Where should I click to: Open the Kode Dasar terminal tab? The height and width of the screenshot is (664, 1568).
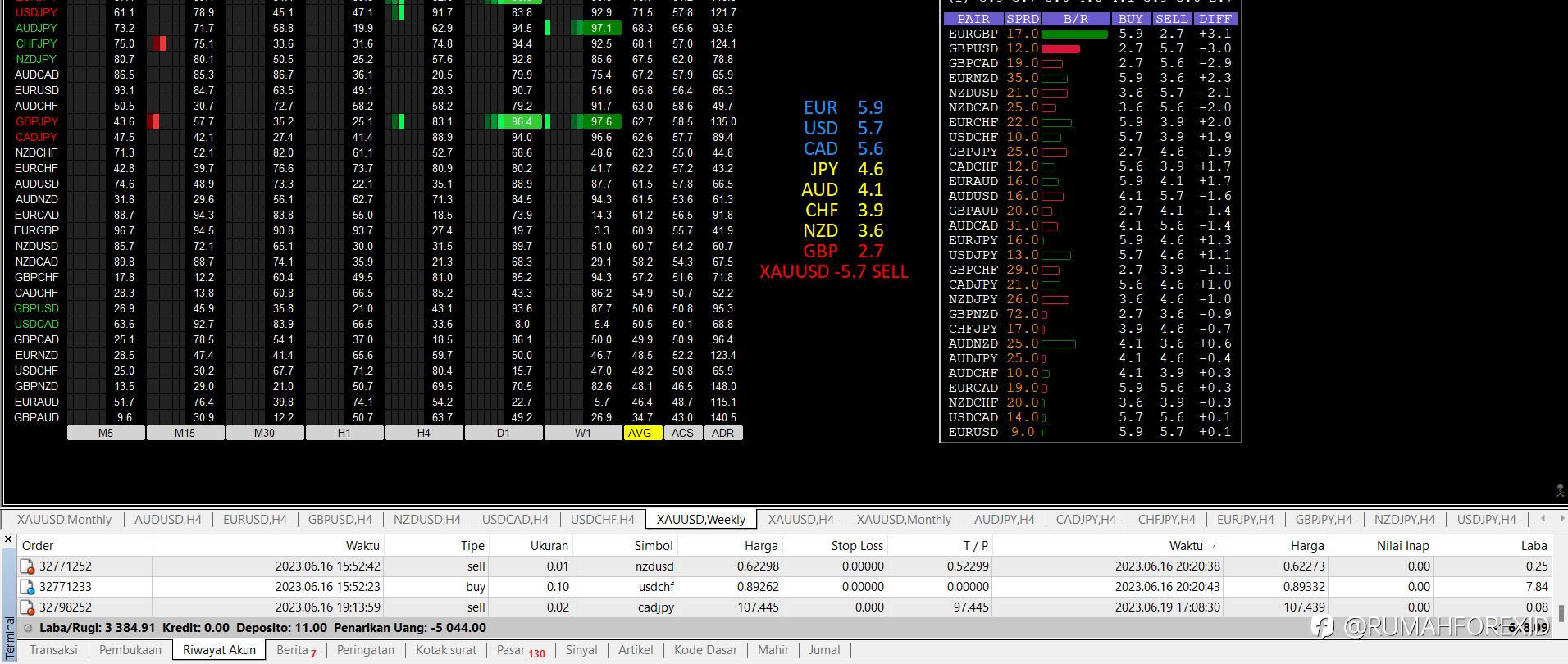pyautogui.click(x=705, y=650)
